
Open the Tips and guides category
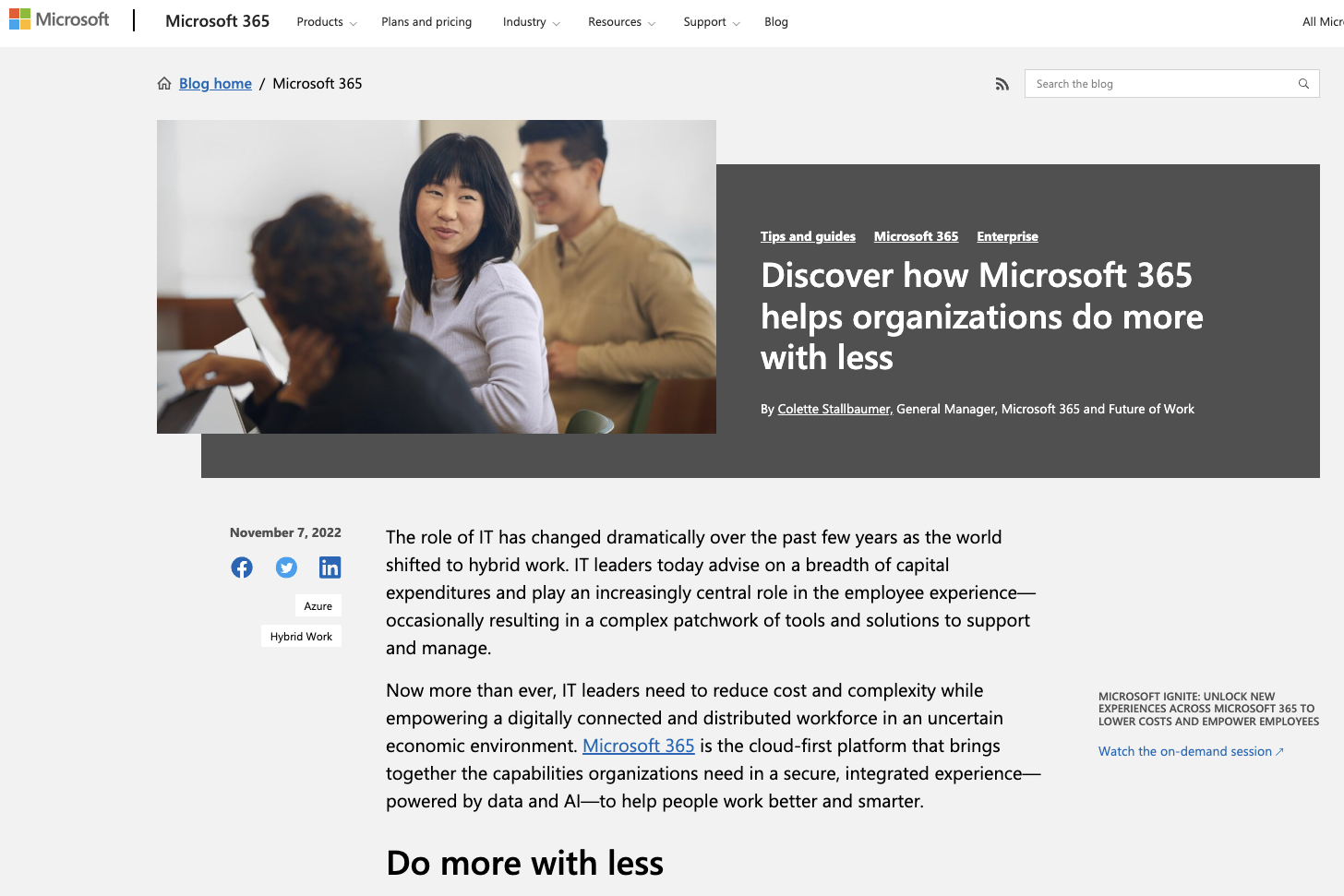pos(808,236)
